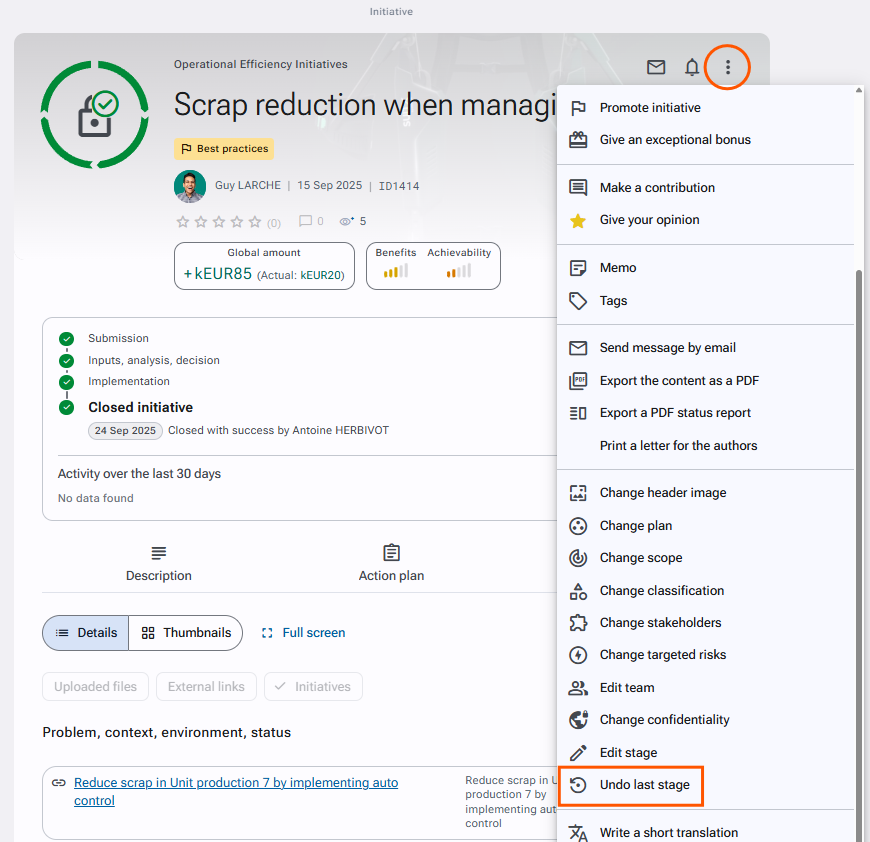The width and height of the screenshot is (870, 842).
Task: Click the pencil icon beside Edit stage
Action: tap(578, 753)
